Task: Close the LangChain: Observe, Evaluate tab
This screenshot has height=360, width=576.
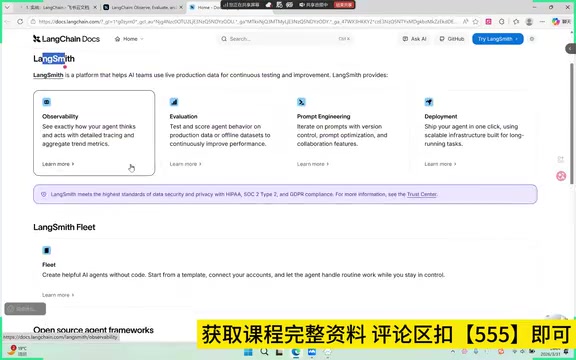Action: pos(181,7)
